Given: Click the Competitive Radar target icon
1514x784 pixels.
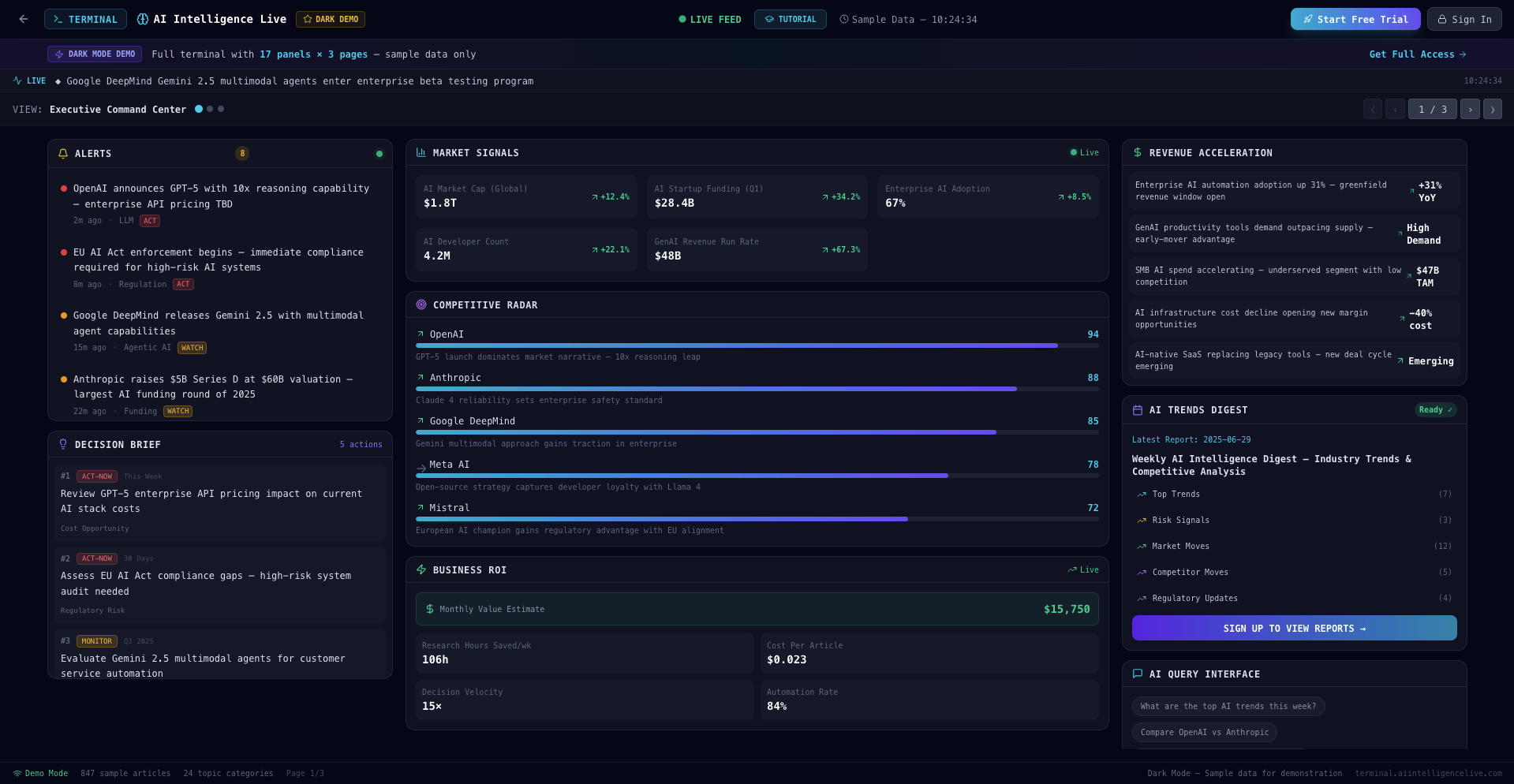Looking at the screenshot, I should tap(421, 304).
